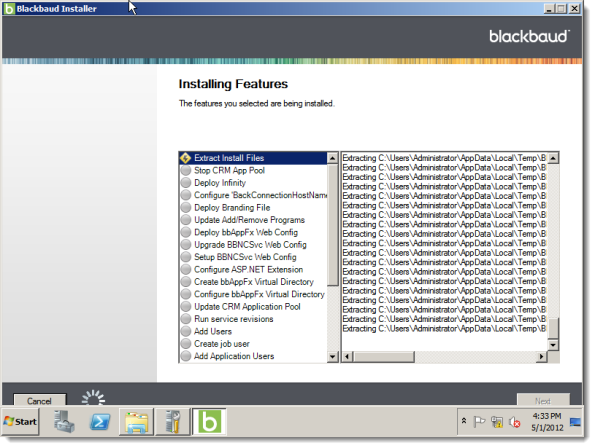
Task: Click status icon beside Configure BackConnectionHostName
Action: (186, 195)
